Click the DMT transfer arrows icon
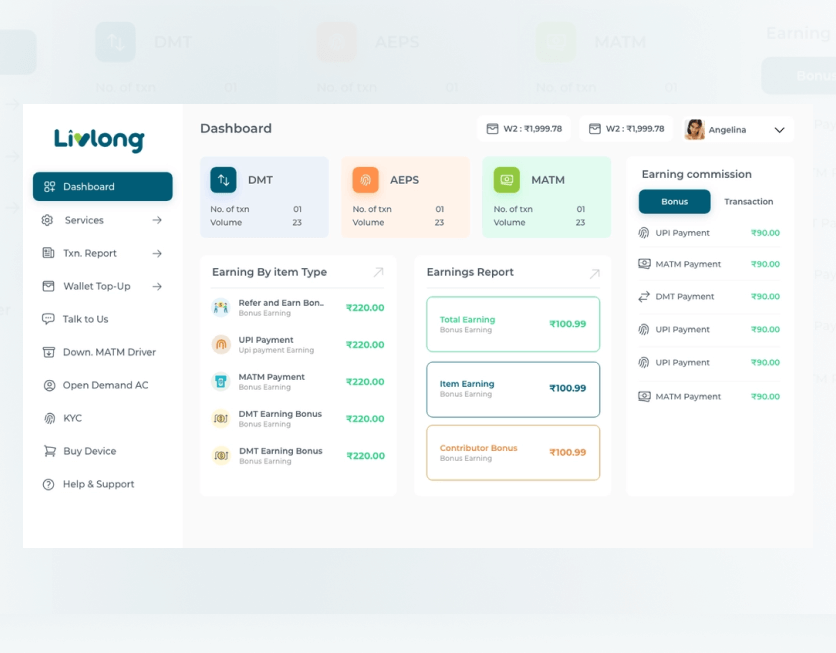Image resolution: width=836 pixels, height=653 pixels. click(223, 180)
